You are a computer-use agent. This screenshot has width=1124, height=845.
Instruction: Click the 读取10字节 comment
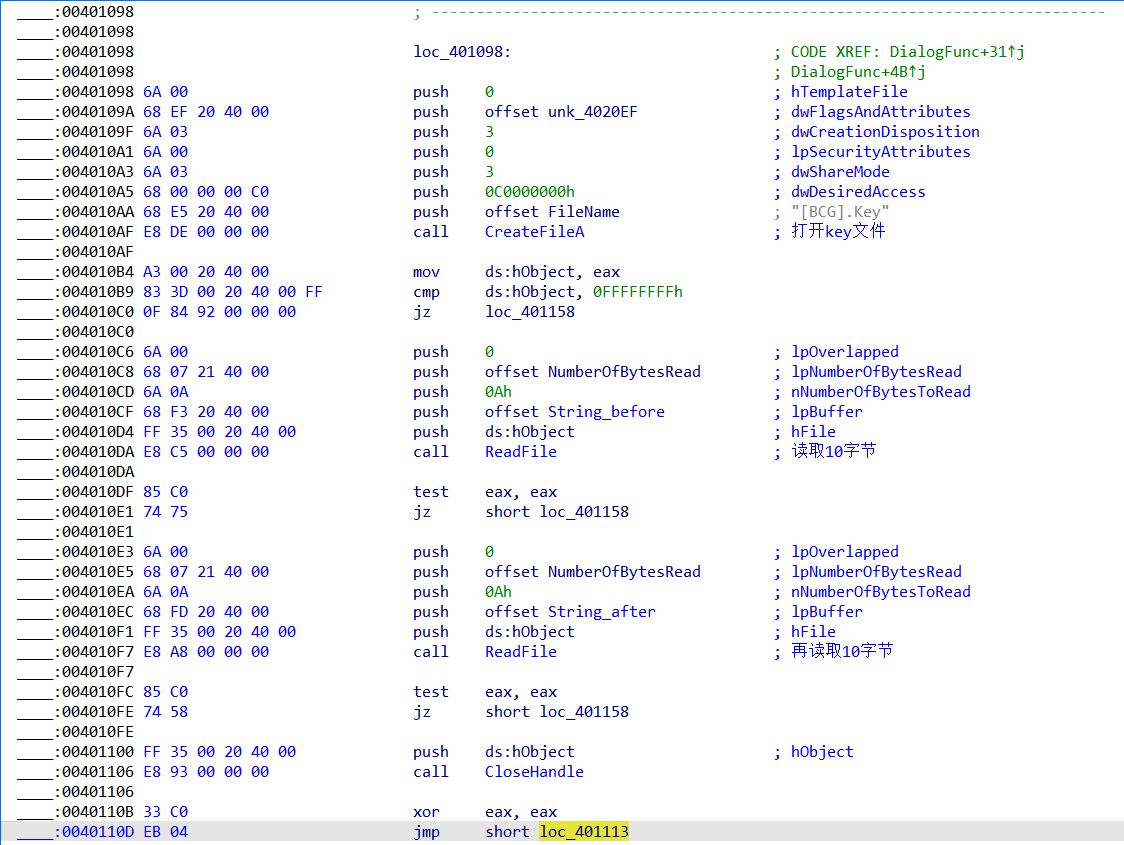click(x=833, y=451)
